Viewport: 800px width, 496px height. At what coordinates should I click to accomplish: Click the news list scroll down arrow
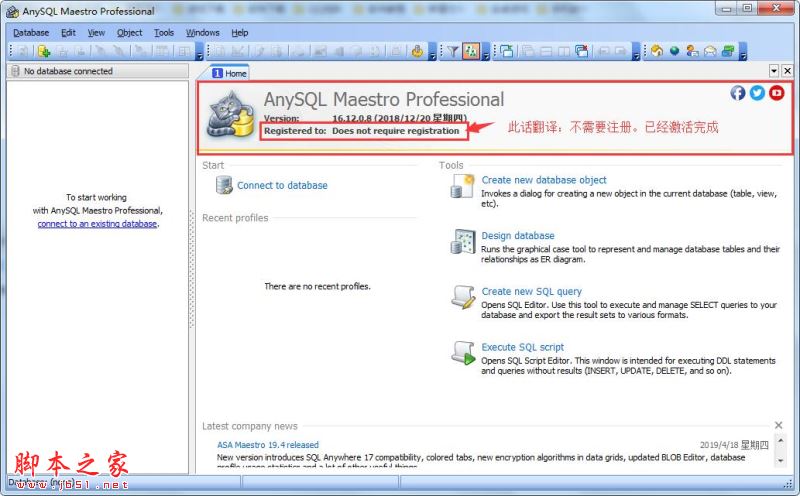click(x=781, y=460)
